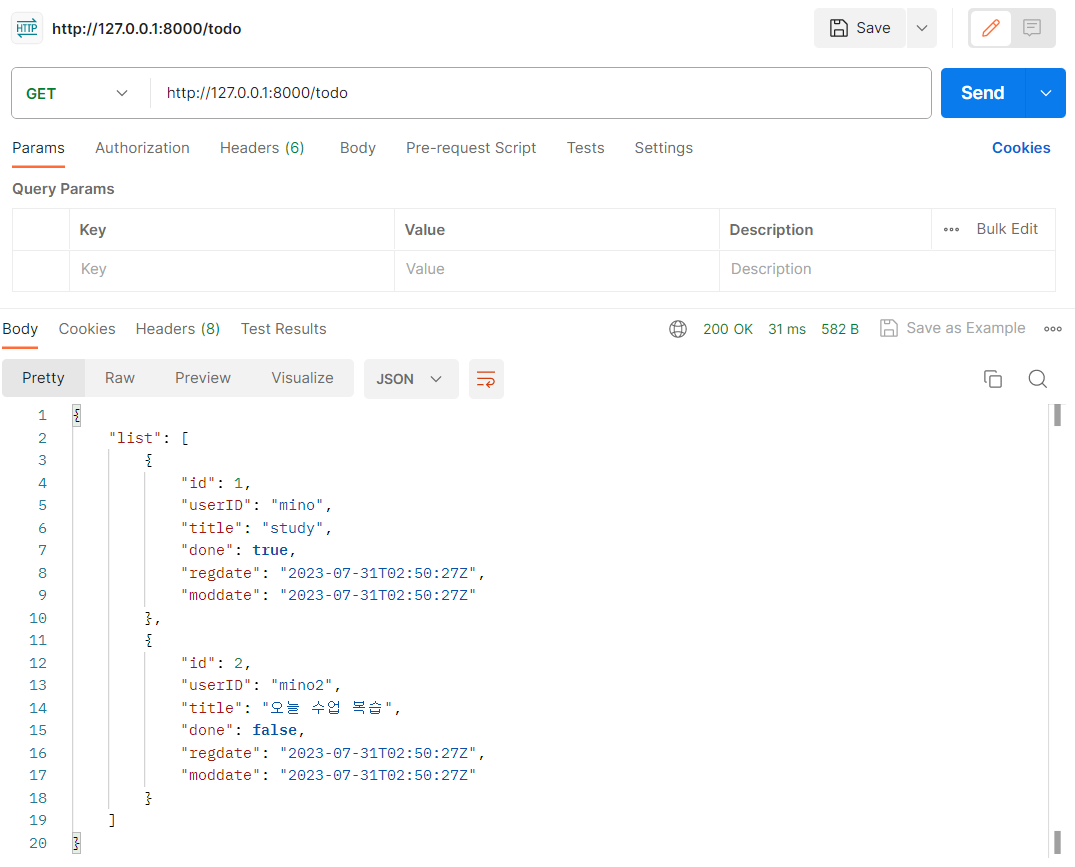Open the Tests tab
Screen dimensions: 1075x867
coord(585,148)
